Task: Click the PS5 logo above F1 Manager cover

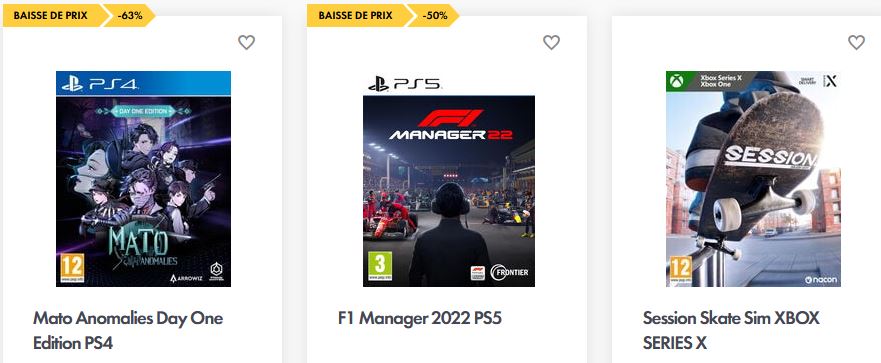Action: click(405, 84)
